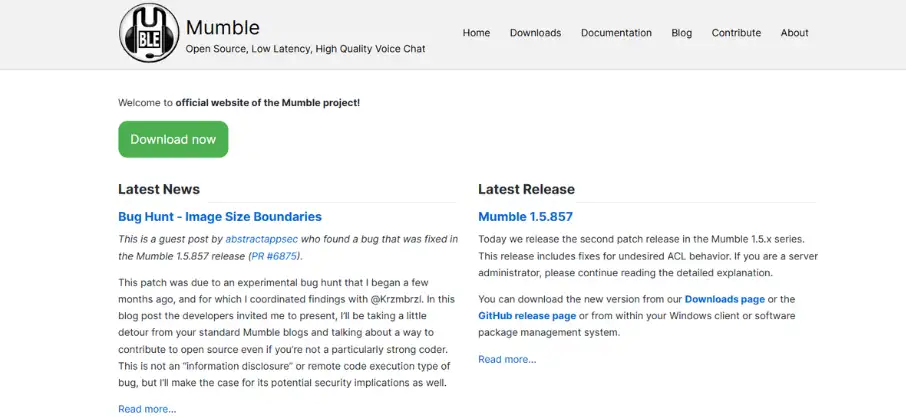Click the Mumble site title text
Screen dimensions: 906x417
[x=222, y=27]
